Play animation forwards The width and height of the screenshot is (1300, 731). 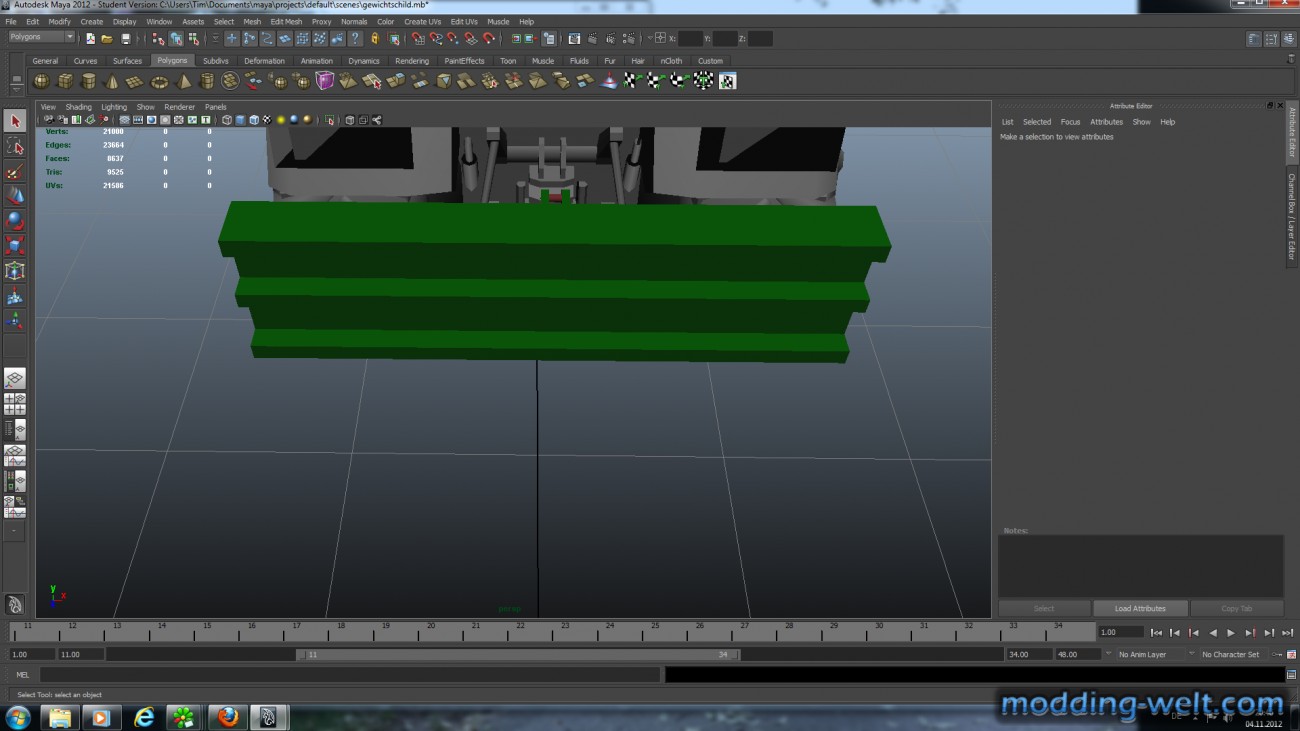click(x=1231, y=633)
